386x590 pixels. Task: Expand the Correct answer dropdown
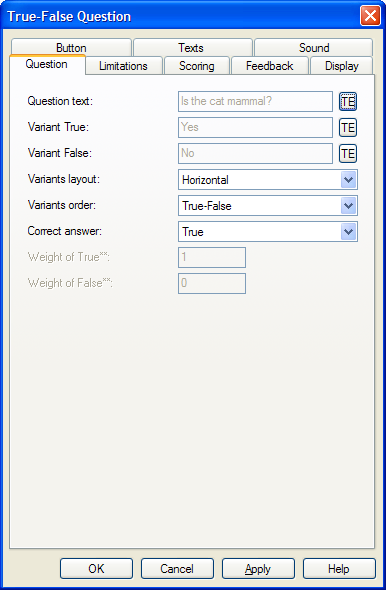pyautogui.click(x=348, y=232)
